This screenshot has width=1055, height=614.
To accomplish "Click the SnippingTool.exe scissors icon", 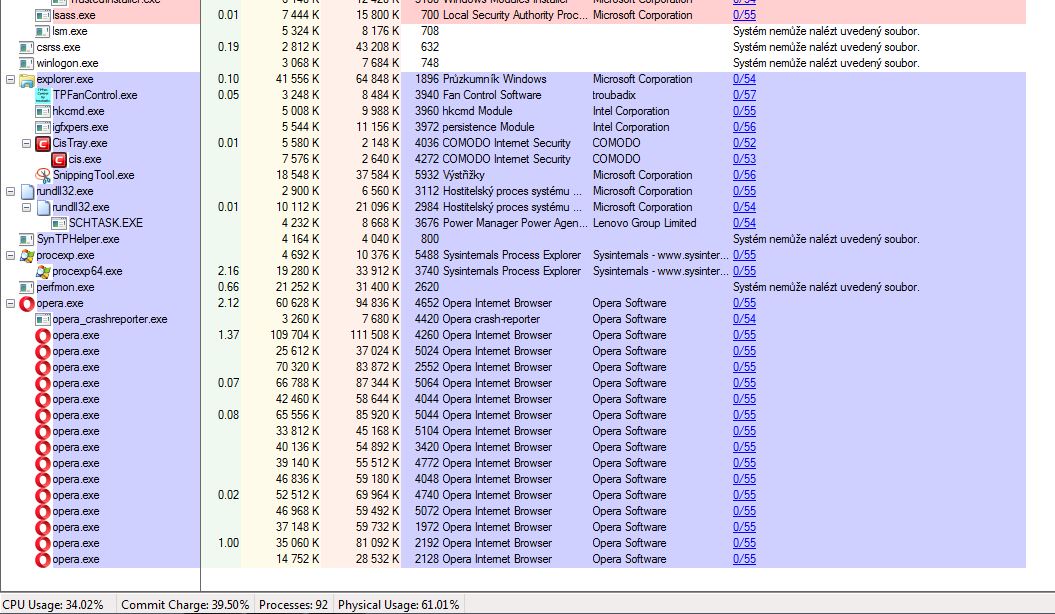I will [42, 175].
